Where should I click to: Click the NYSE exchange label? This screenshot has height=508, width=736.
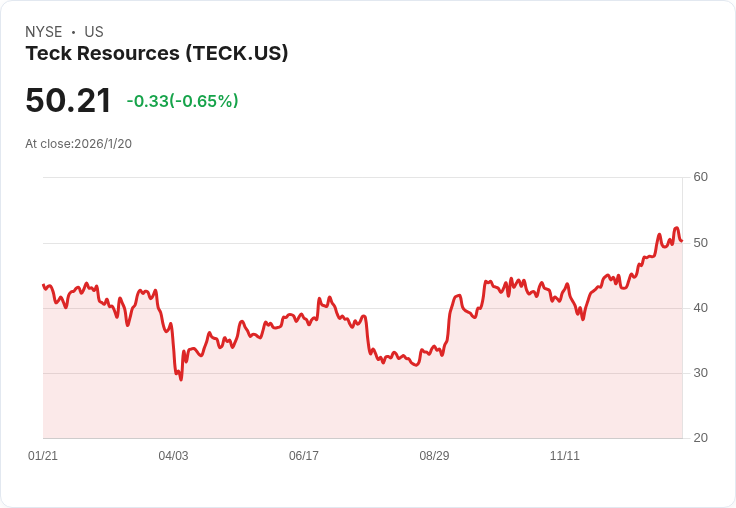(x=44, y=32)
